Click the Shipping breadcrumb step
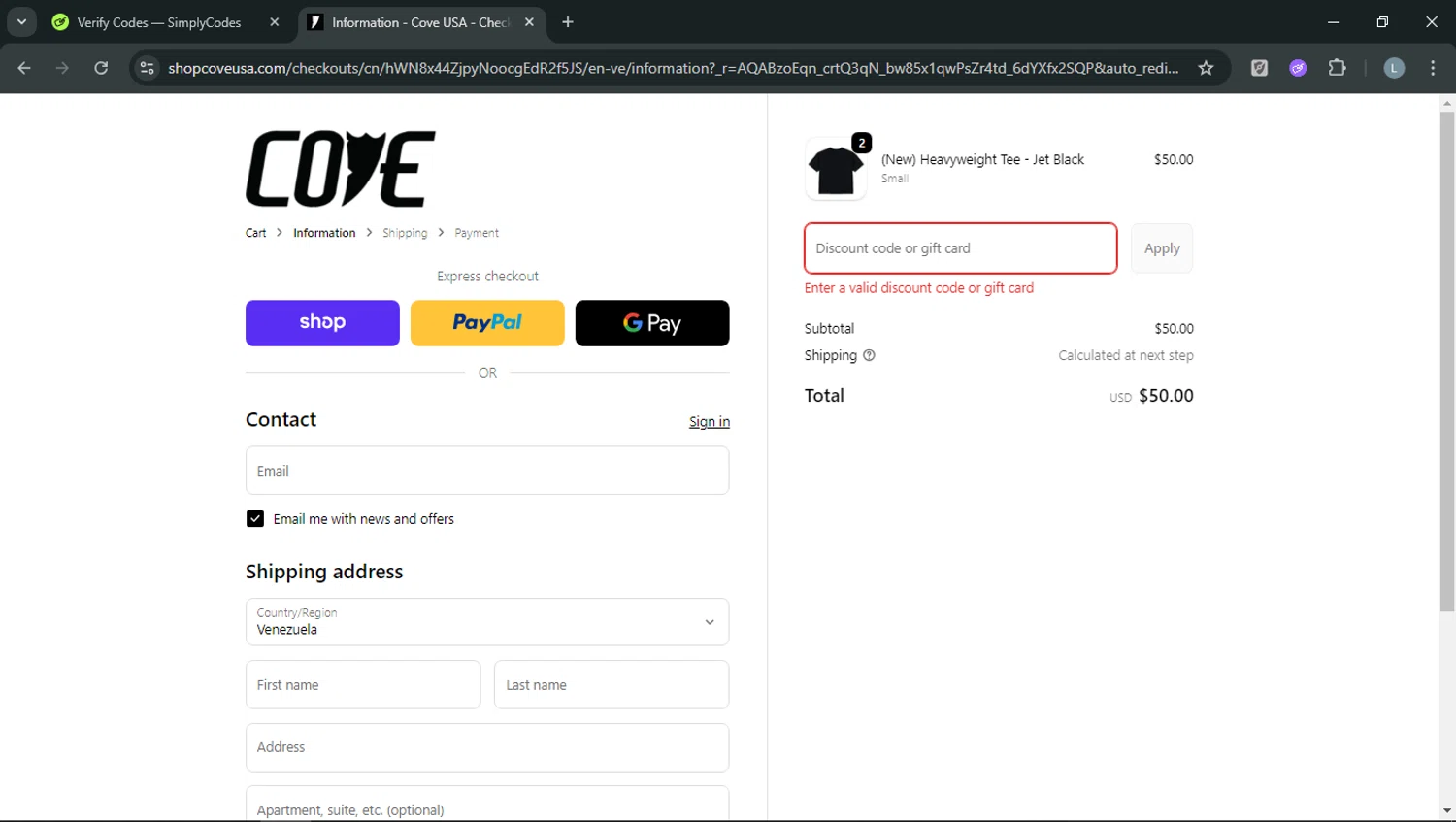 tap(405, 233)
